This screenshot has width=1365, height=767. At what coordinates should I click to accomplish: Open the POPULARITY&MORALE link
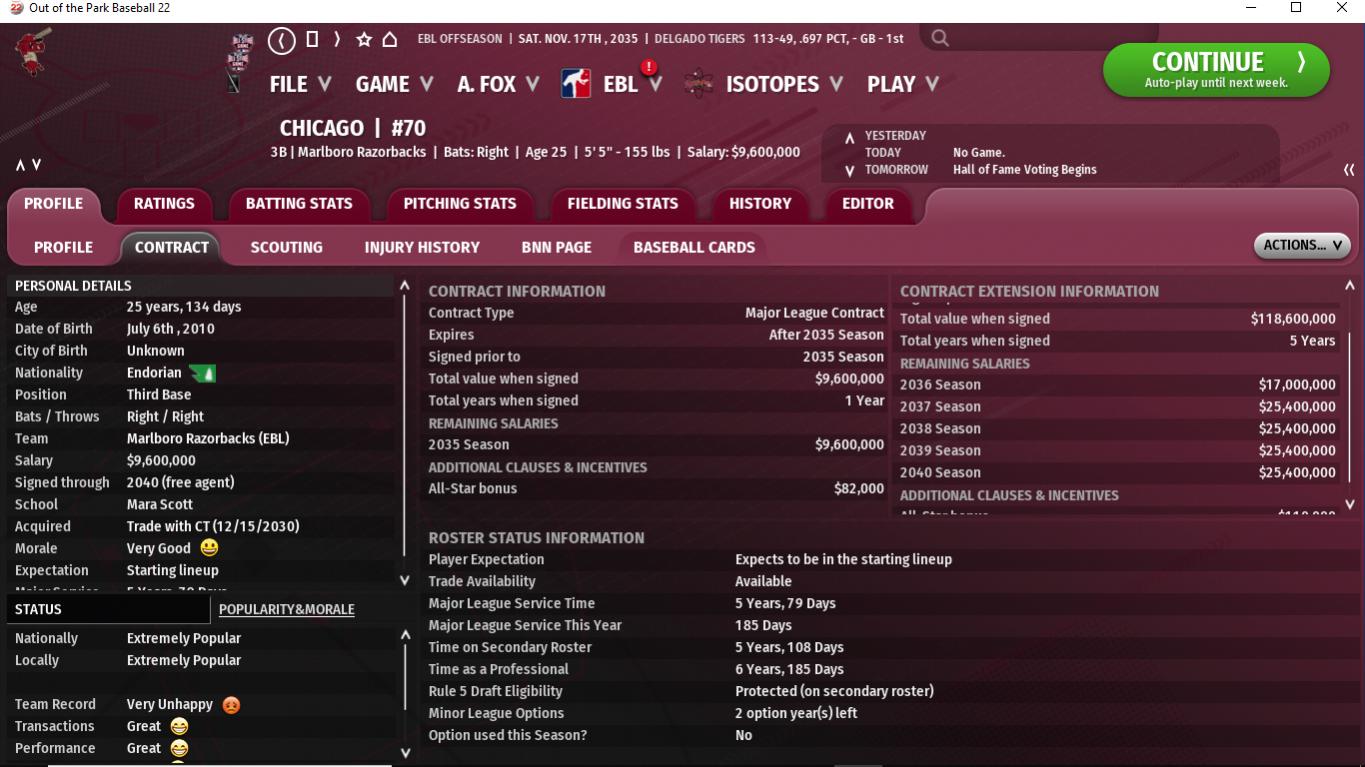(x=286, y=609)
